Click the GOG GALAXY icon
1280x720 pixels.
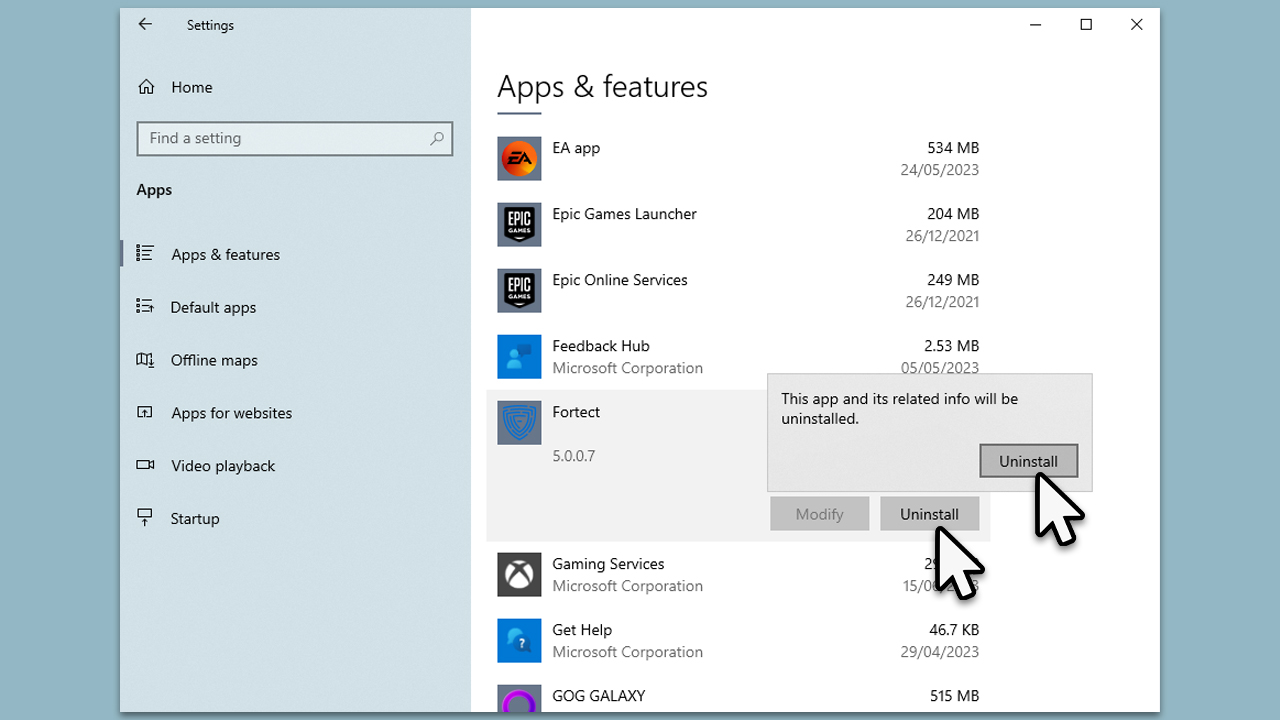tap(519, 698)
